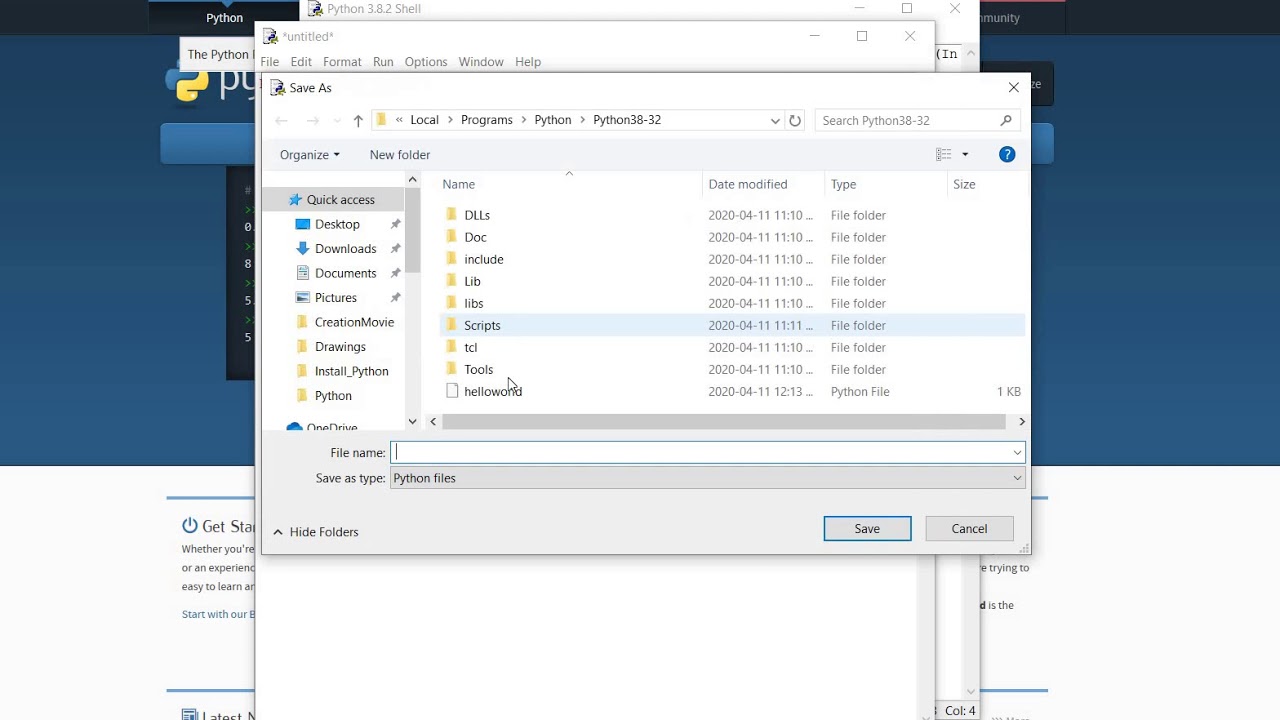Click the Cancel button
The width and height of the screenshot is (1280, 720).
(969, 529)
